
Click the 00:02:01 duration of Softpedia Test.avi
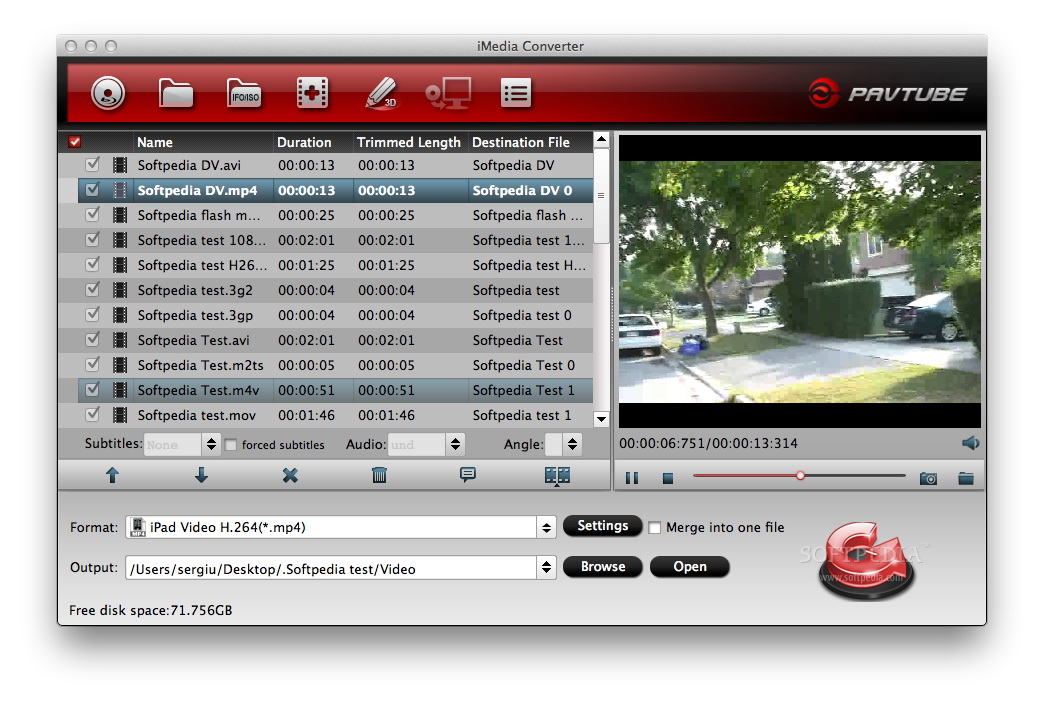306,340
